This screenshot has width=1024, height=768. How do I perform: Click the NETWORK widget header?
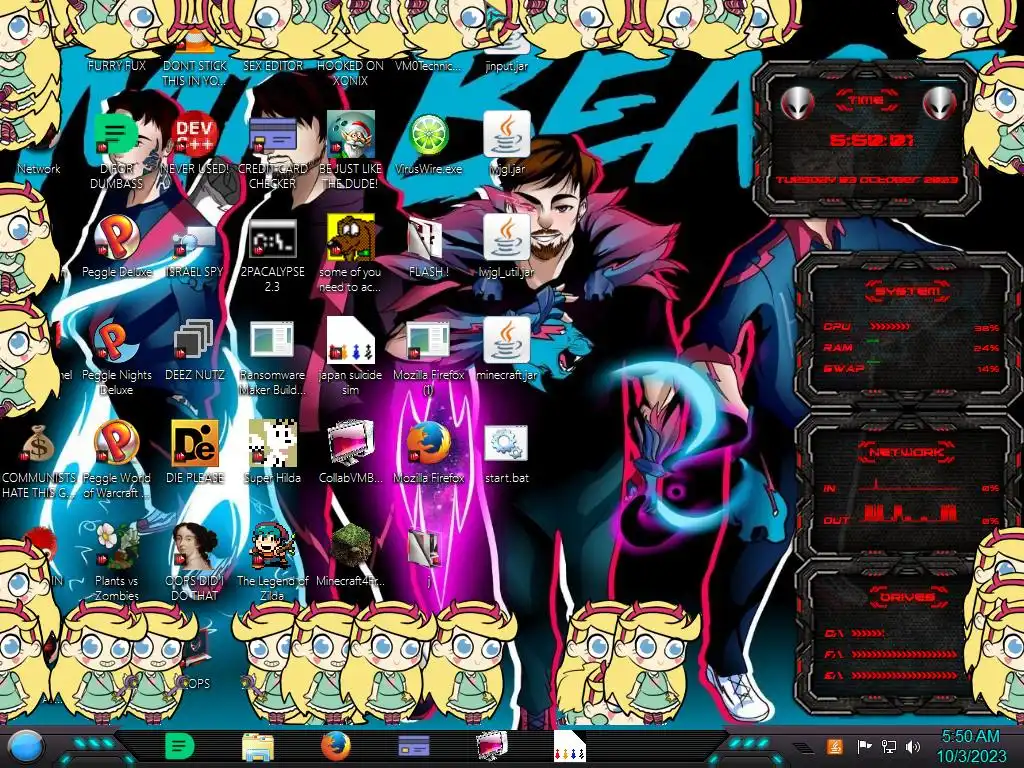pyautogui.click(x=906, y=452)
